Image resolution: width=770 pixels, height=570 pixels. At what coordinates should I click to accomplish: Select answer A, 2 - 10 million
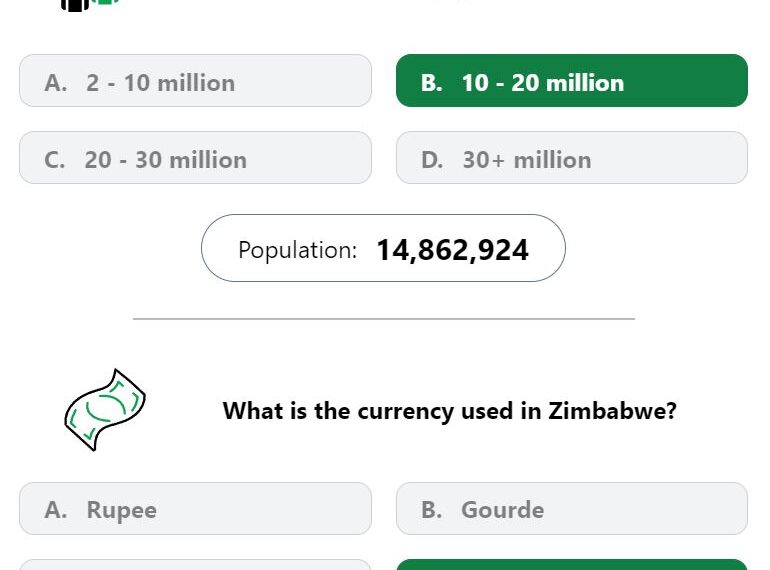(195, 81)
